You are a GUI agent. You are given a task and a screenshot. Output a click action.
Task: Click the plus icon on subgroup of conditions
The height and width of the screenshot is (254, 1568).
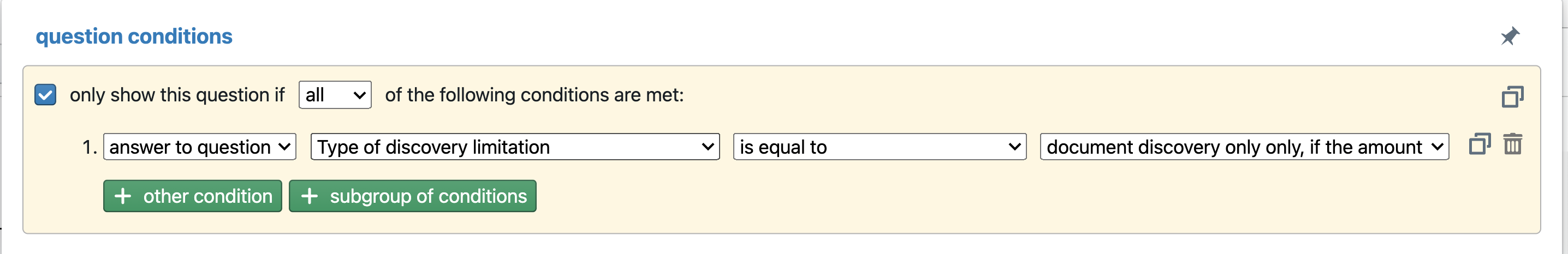tap(309, 196)
